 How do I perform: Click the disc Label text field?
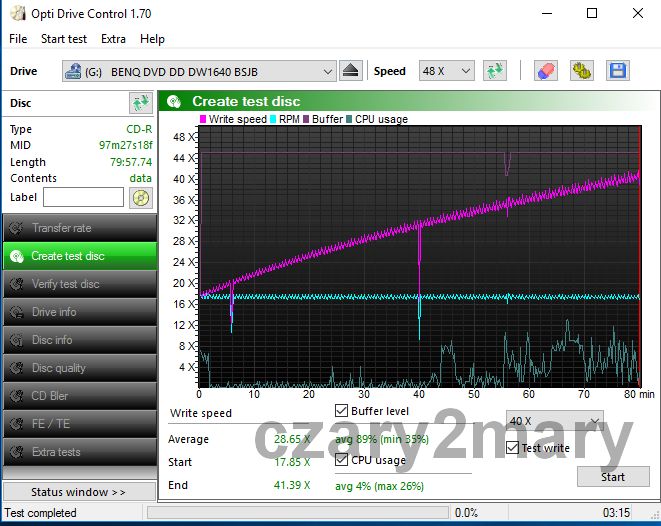[x=83, y=198]
